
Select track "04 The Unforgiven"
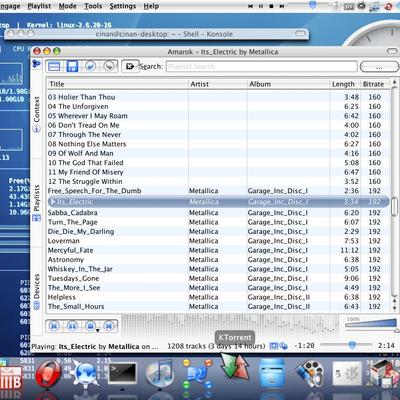(218, 106)
